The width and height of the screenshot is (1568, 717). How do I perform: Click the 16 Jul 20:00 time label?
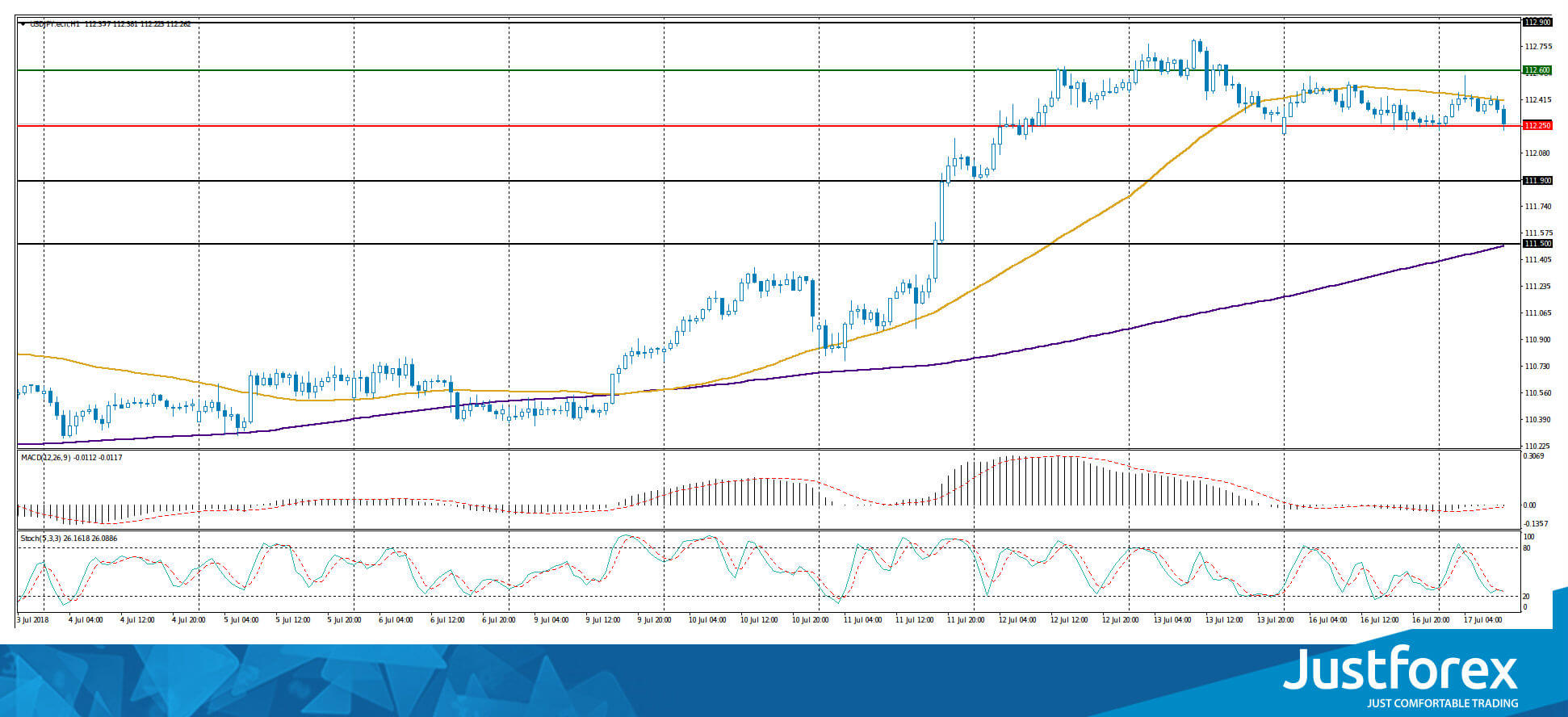[1432, 620]
